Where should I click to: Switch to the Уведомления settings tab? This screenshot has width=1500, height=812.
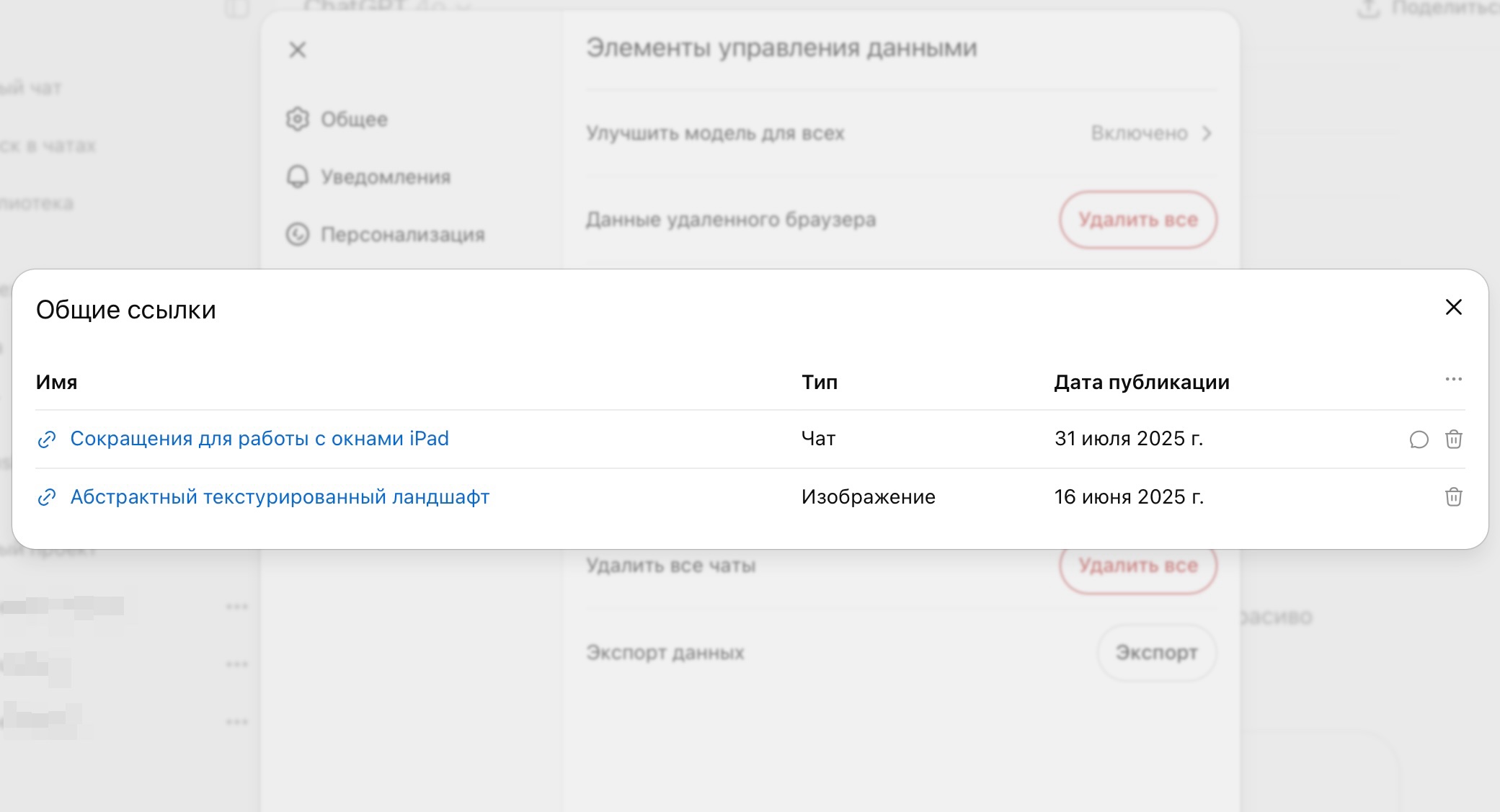click(384, 177)
